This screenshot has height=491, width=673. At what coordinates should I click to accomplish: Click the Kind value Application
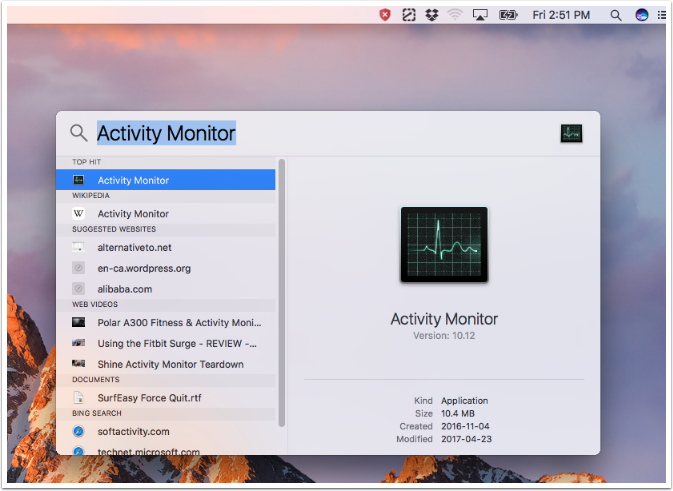coord(464,401)
